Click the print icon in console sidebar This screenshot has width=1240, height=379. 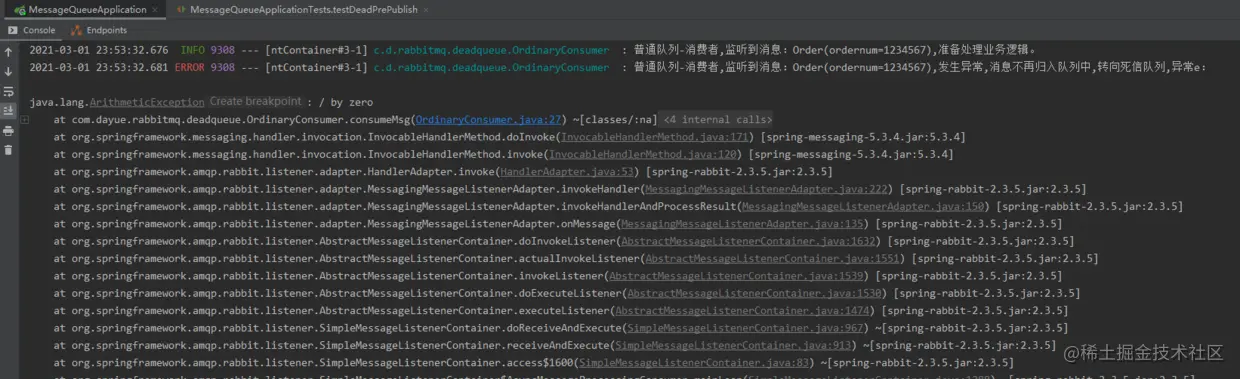pos(9,130)
